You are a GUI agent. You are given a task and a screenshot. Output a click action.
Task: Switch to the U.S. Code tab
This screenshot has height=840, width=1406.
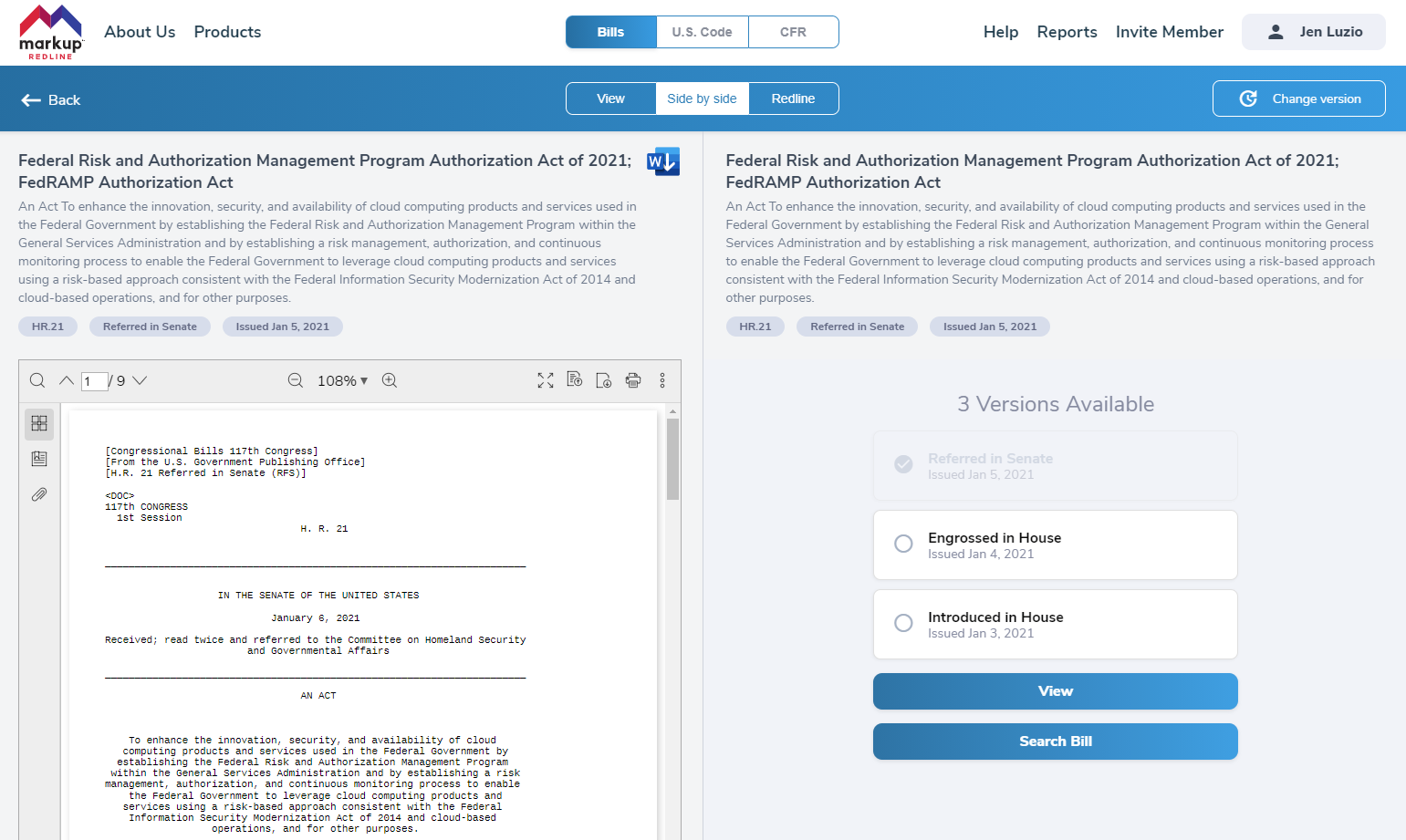click(x=702, y=32)
